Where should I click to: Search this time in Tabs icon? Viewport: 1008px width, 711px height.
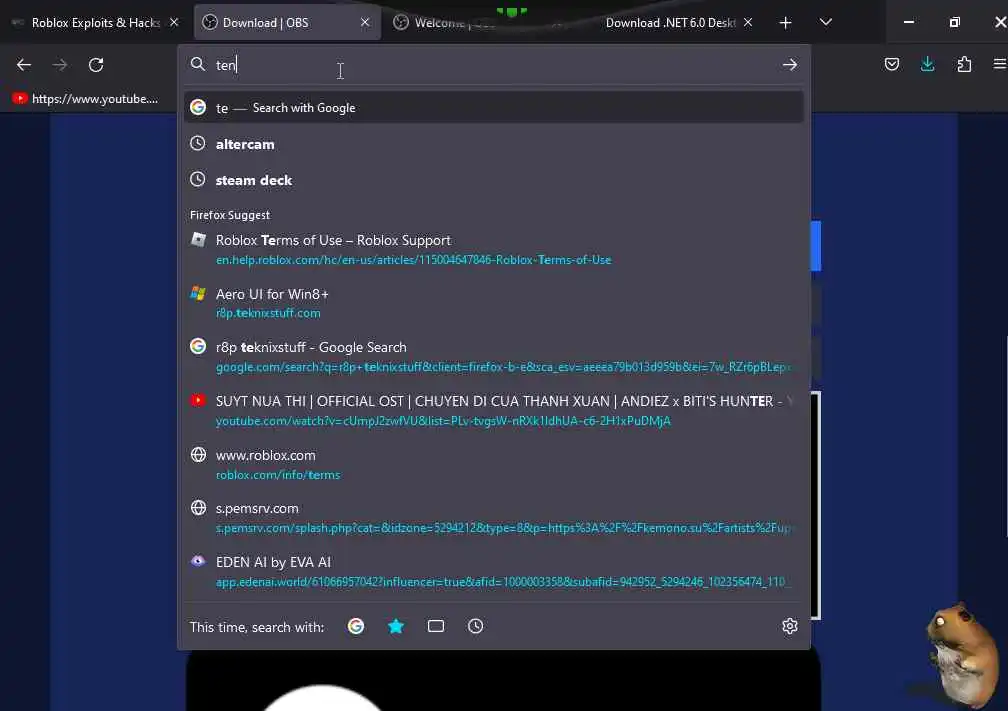(x=436, y=626)
